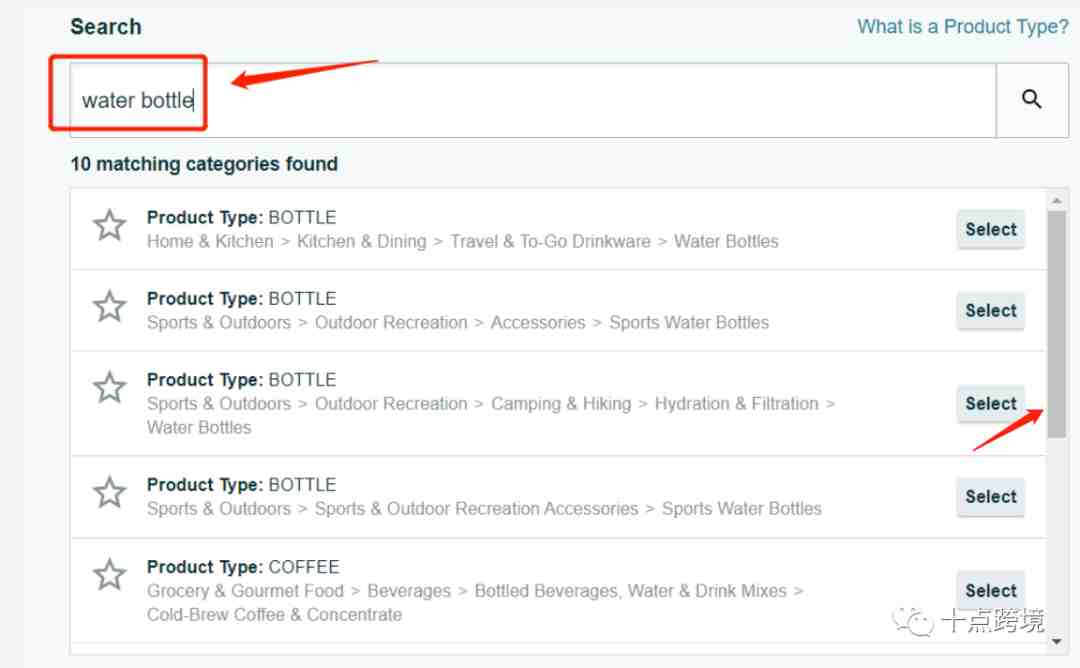This screenshot has height=668, width=1080.
Task: Star the Sports & Outdoor Recreation Accessories category
Action: [109, 493]
